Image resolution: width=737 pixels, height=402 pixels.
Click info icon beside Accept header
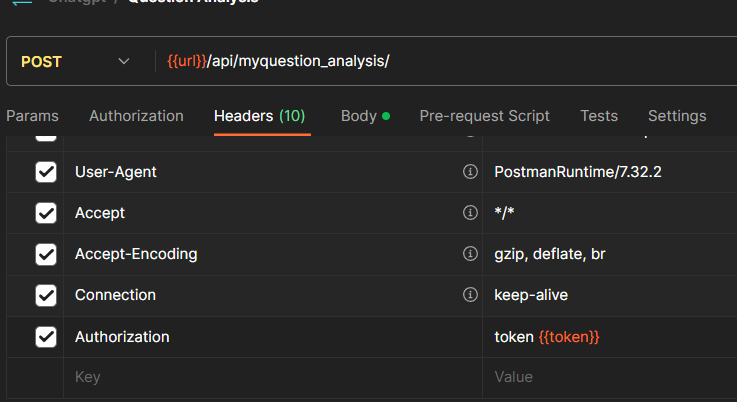coord(470,213)
